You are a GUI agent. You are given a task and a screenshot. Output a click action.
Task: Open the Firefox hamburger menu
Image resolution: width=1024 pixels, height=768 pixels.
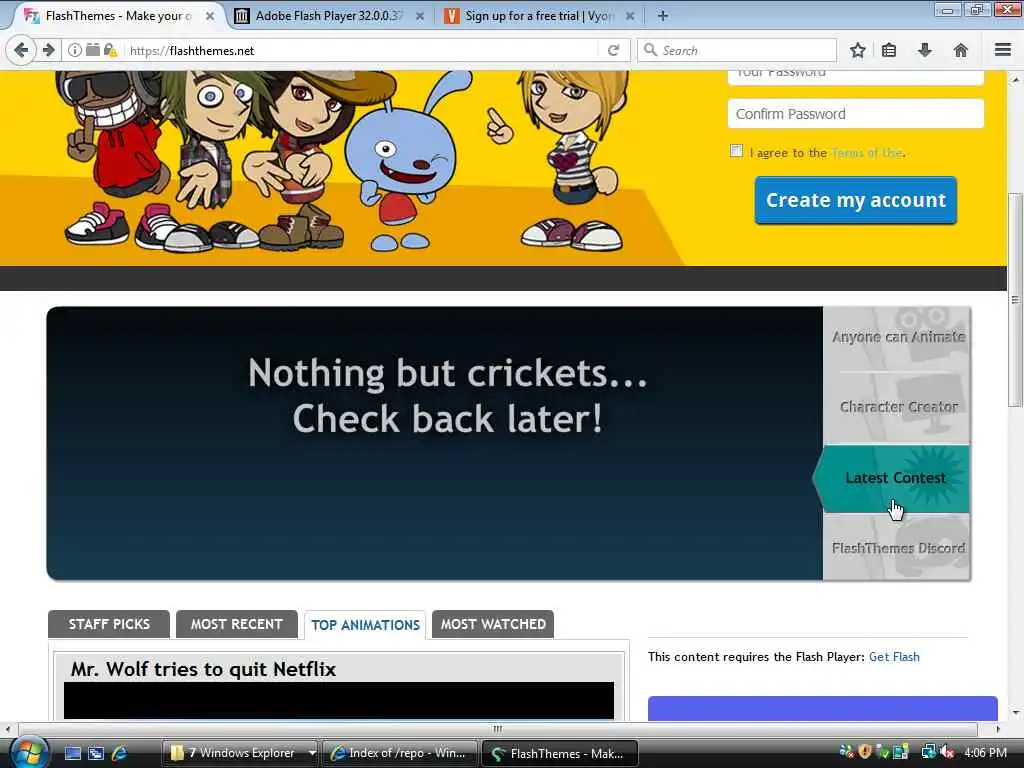[1003, 50]
